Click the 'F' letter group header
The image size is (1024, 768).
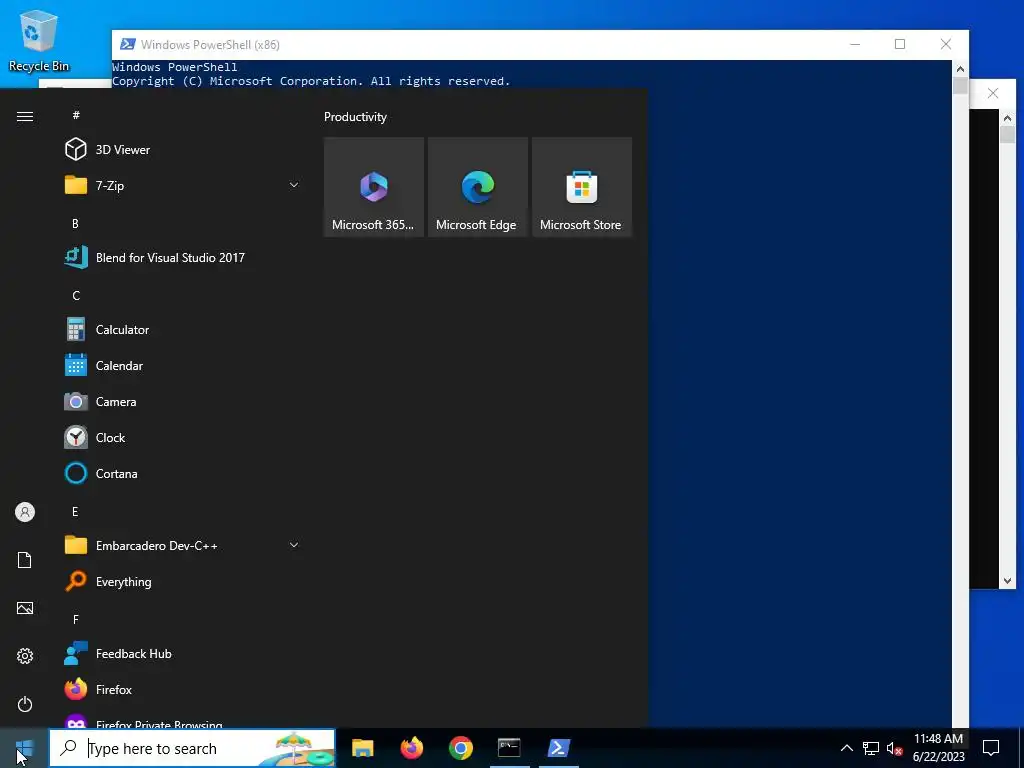point(76,619)
